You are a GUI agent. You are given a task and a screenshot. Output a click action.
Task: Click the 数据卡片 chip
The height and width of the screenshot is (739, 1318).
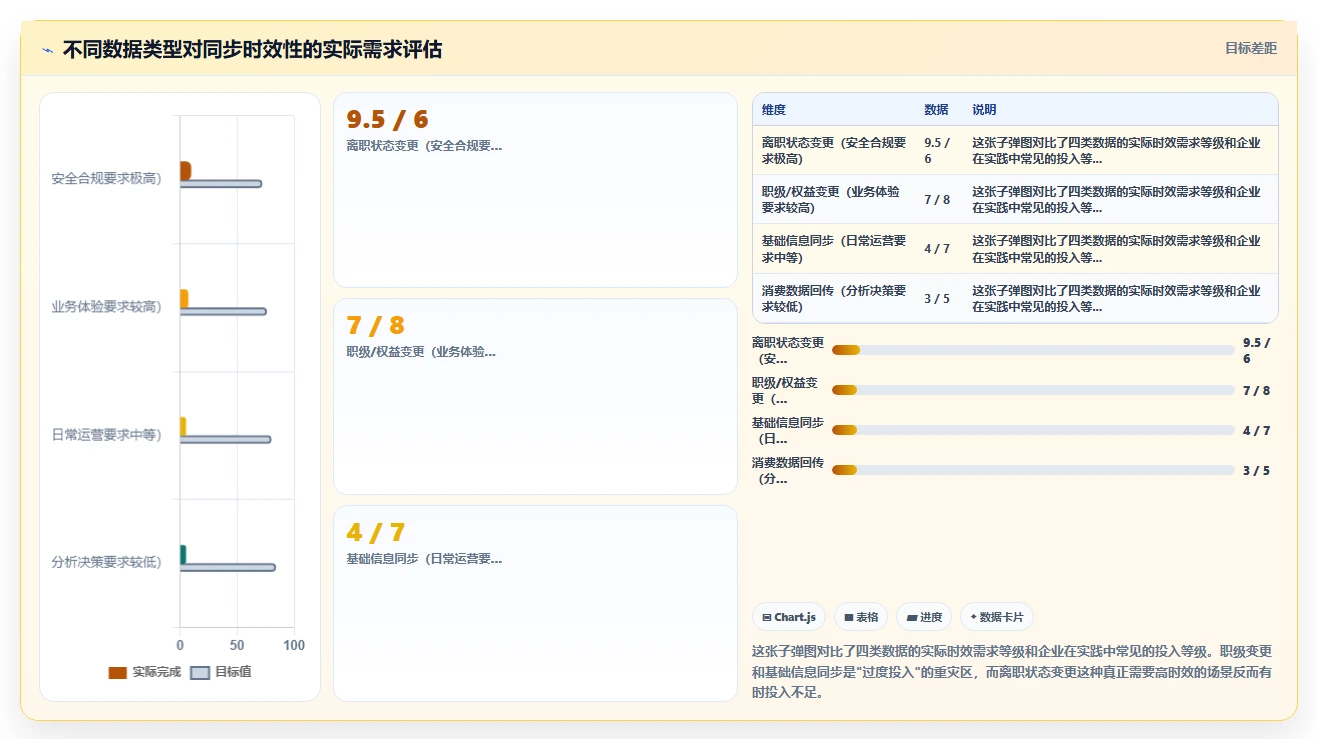(x=997, y=617)
